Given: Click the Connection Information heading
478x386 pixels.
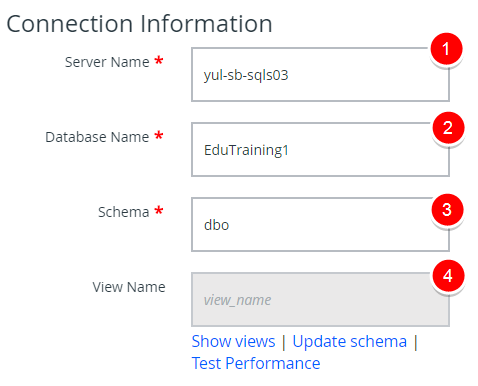Looking at the screenshot, I should click(139, 24).
